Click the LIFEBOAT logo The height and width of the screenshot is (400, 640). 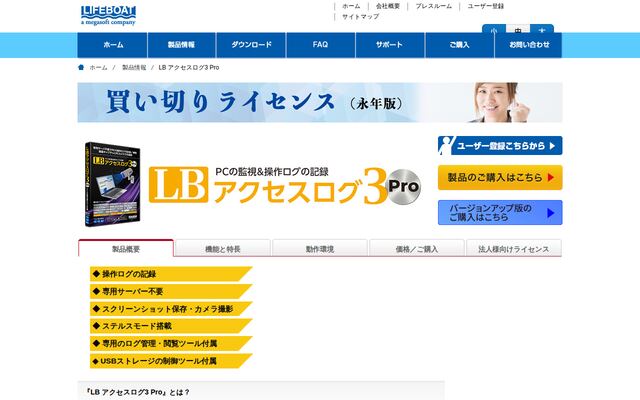coord(108,16)
